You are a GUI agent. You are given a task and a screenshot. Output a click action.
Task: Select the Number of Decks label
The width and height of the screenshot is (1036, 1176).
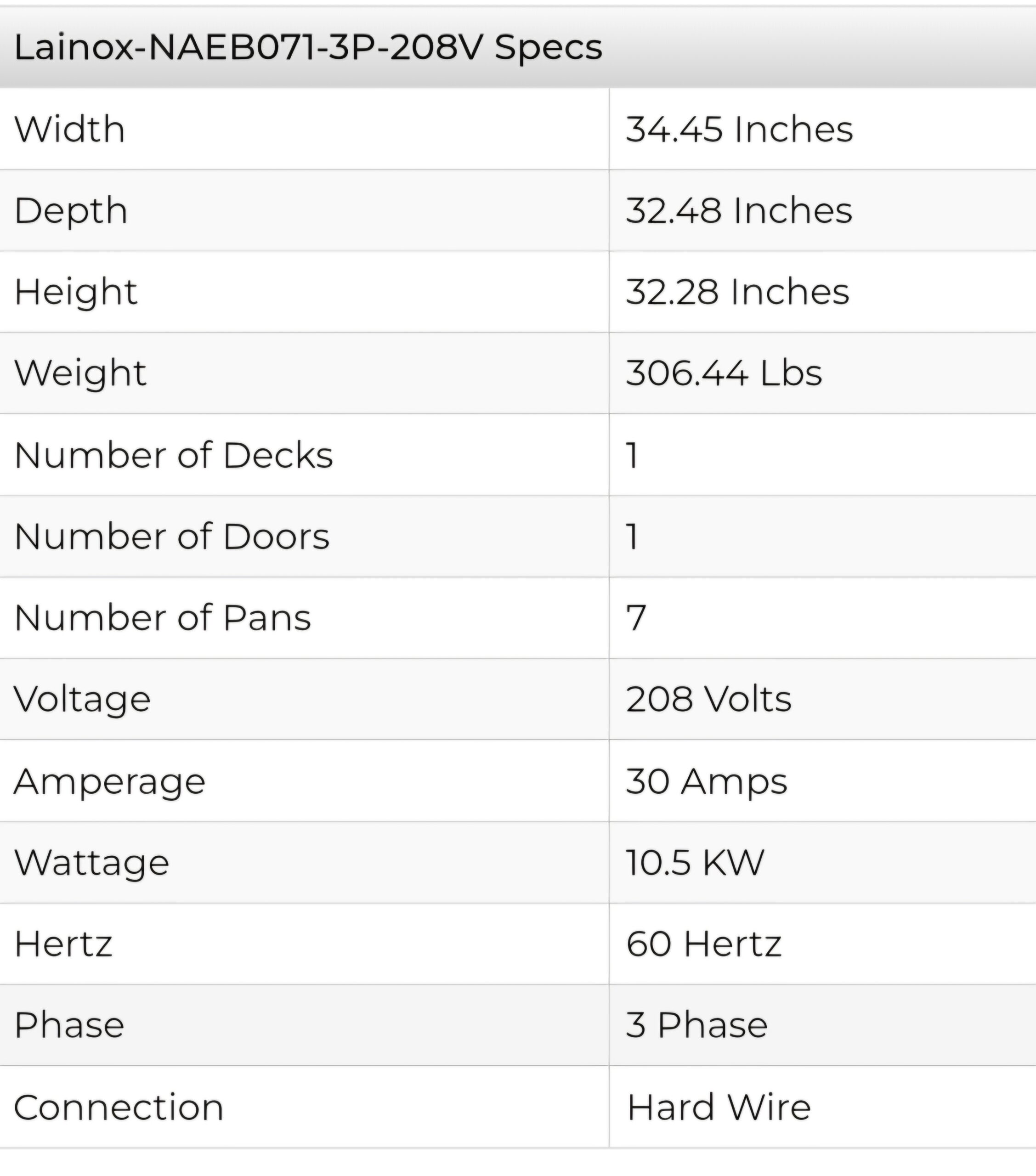pyautogui.click(x=173, y=455)
